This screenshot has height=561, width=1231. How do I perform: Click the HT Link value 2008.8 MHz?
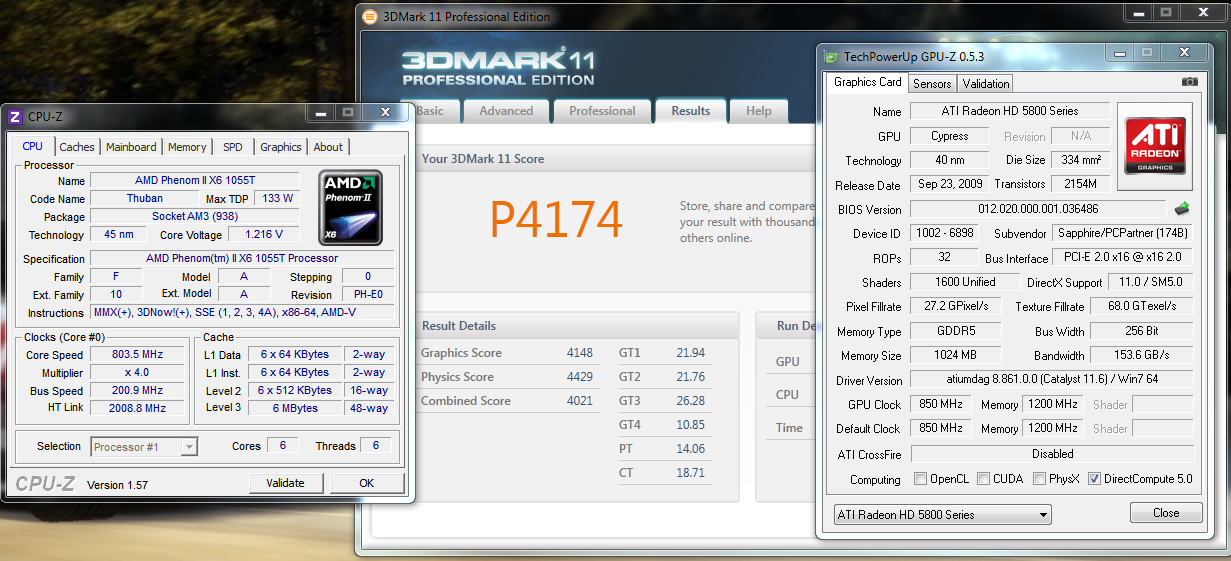coord(137,408)
